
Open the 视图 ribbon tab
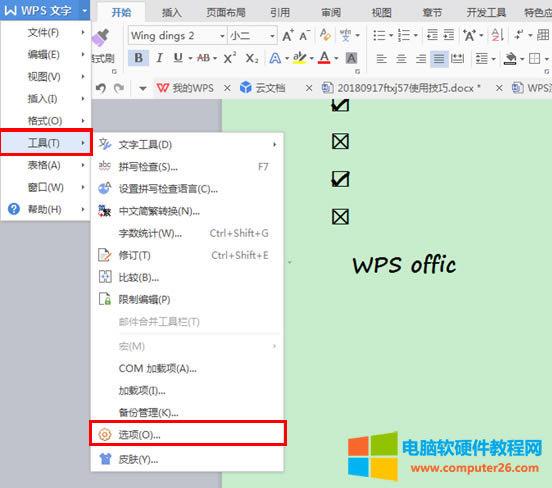pos(382,13)
